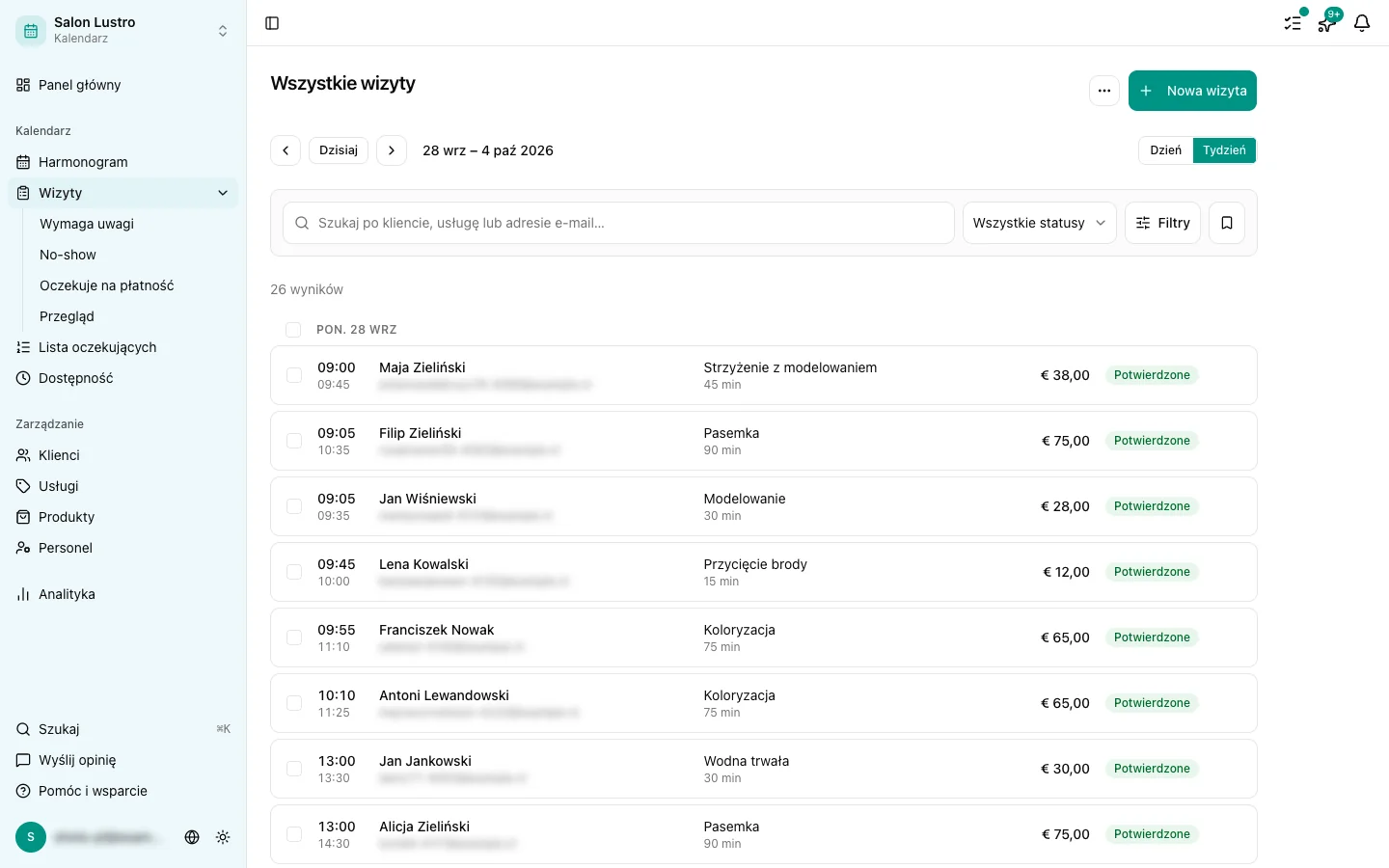Open Harmonogram in sidebar
The width and height of the screenshot is (1389, 868).
[123, 162]
